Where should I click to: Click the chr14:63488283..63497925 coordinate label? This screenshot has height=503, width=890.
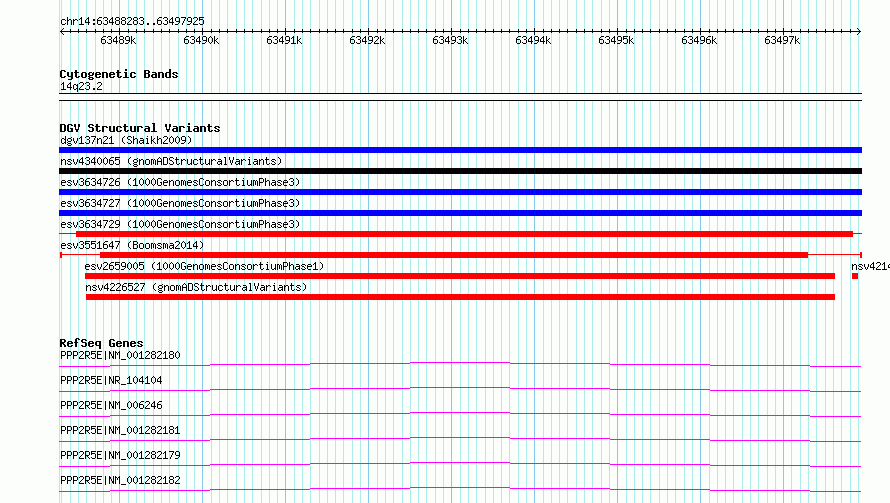click(x=132, y=21)
